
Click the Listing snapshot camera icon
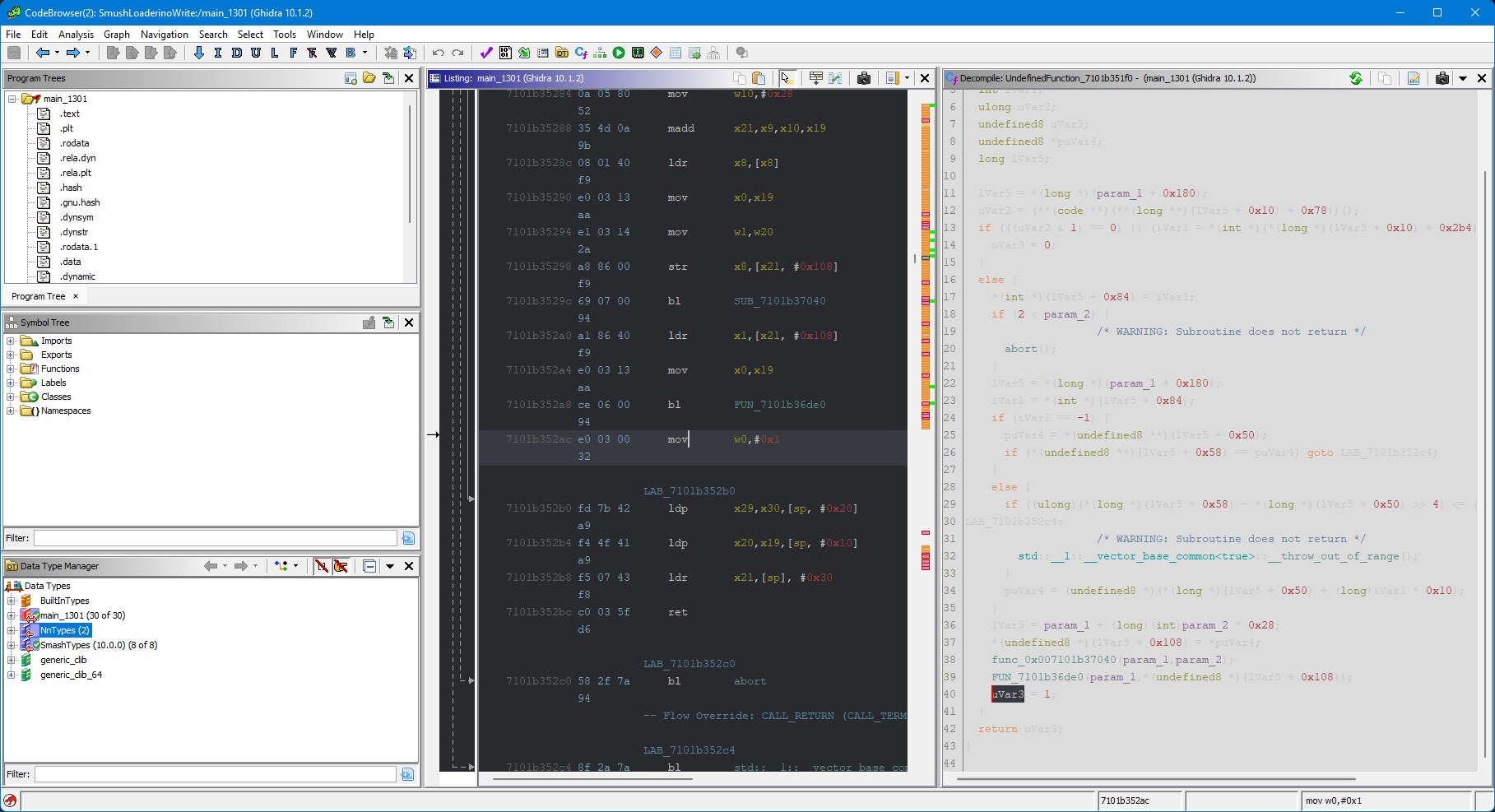coord(864,78)
